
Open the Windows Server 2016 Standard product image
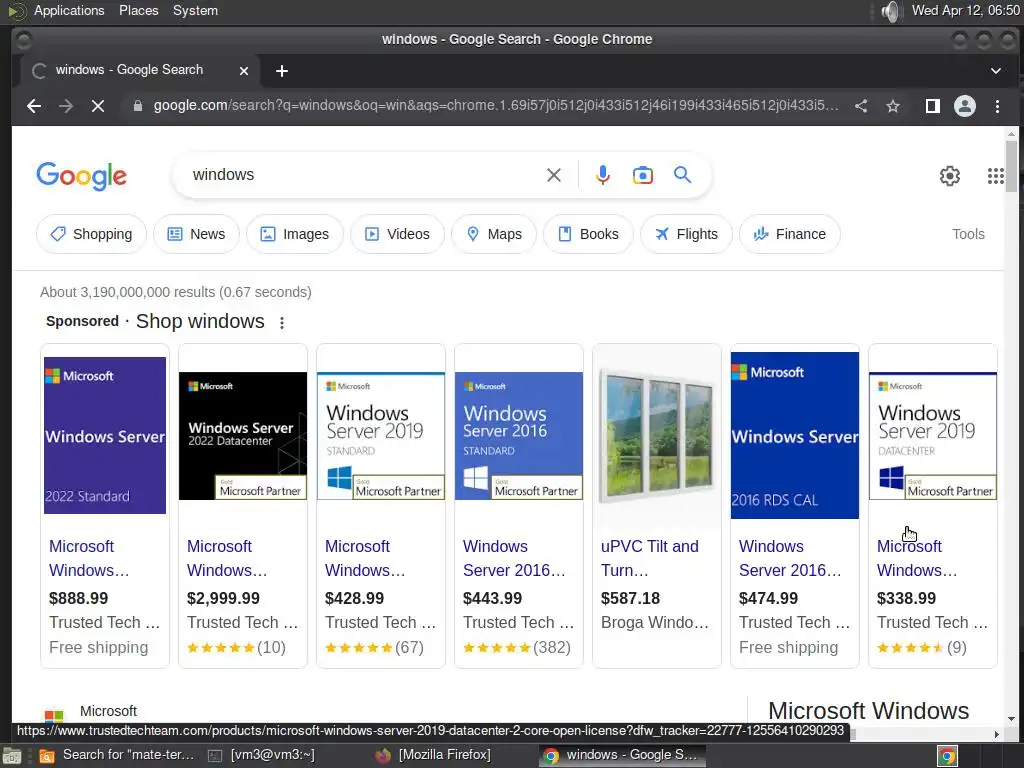coord(519,436)
